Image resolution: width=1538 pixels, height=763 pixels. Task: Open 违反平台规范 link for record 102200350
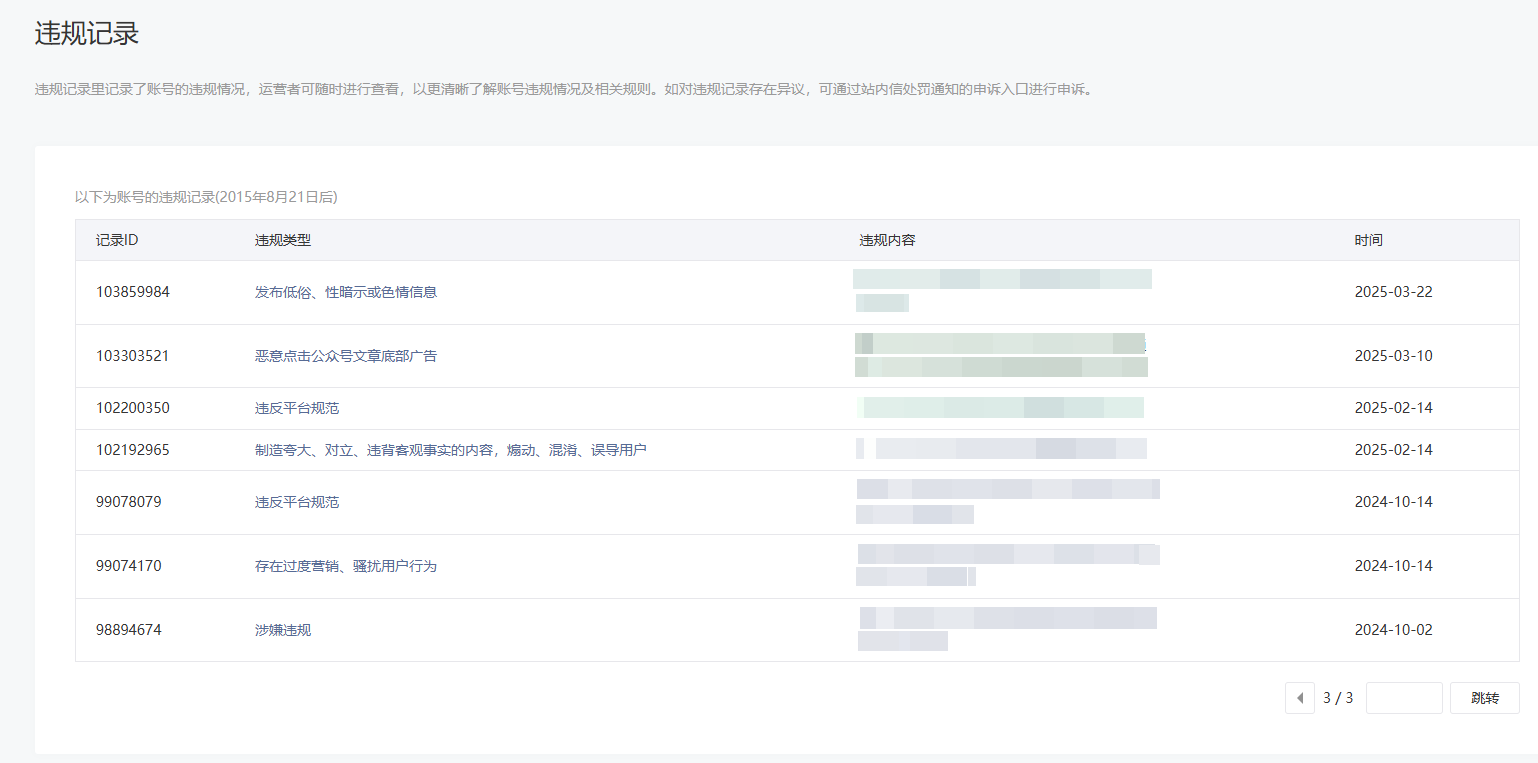coord(297,408)
